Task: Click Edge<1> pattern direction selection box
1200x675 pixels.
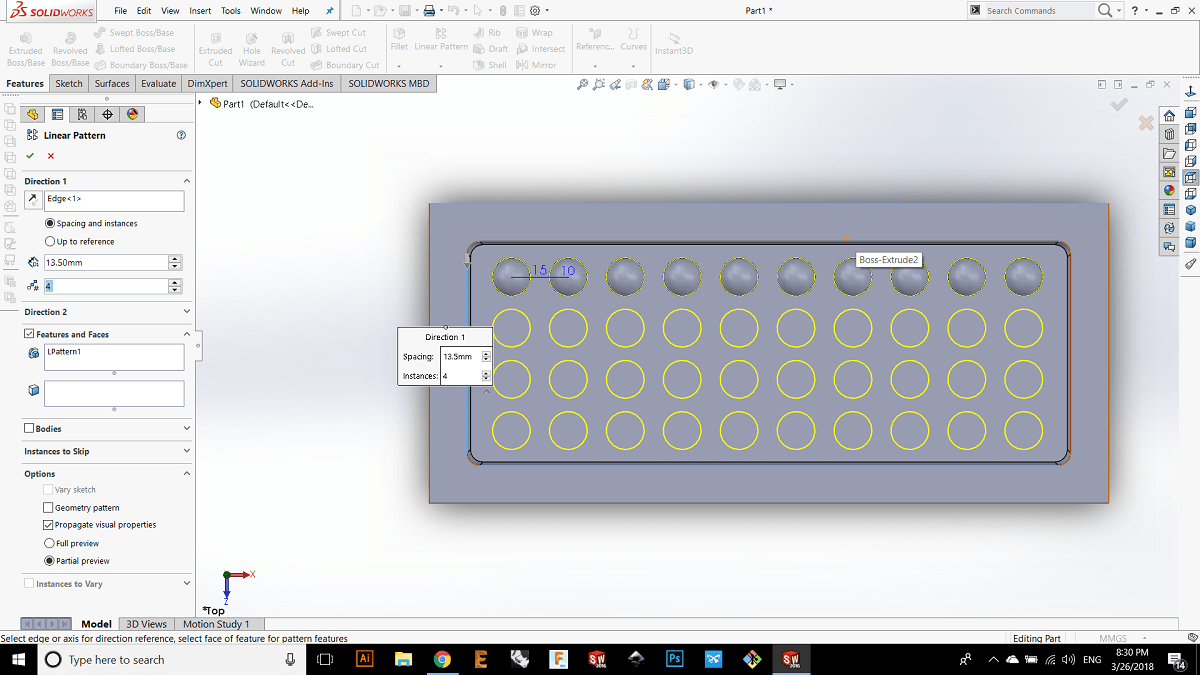Action: pyautogui.click(x=114, y=200)
